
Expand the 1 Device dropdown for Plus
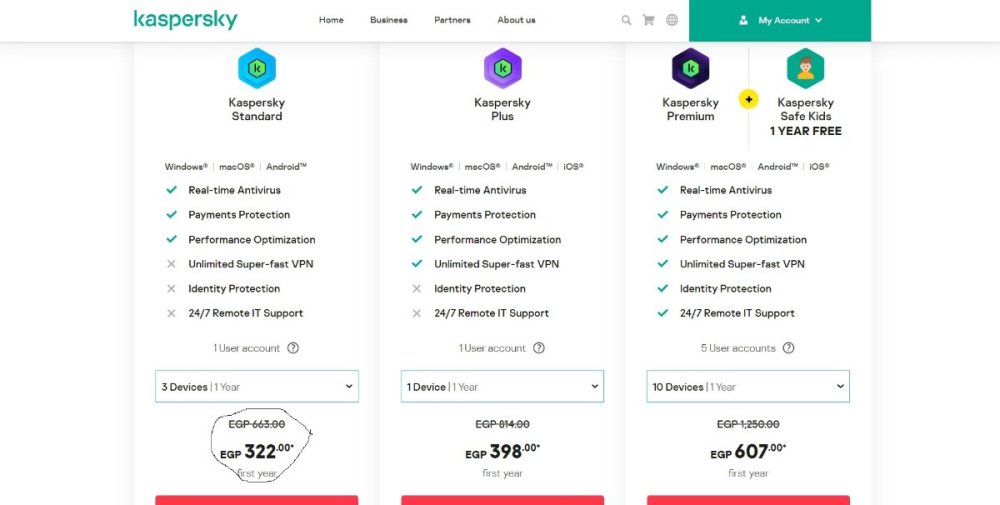(502, 387)
